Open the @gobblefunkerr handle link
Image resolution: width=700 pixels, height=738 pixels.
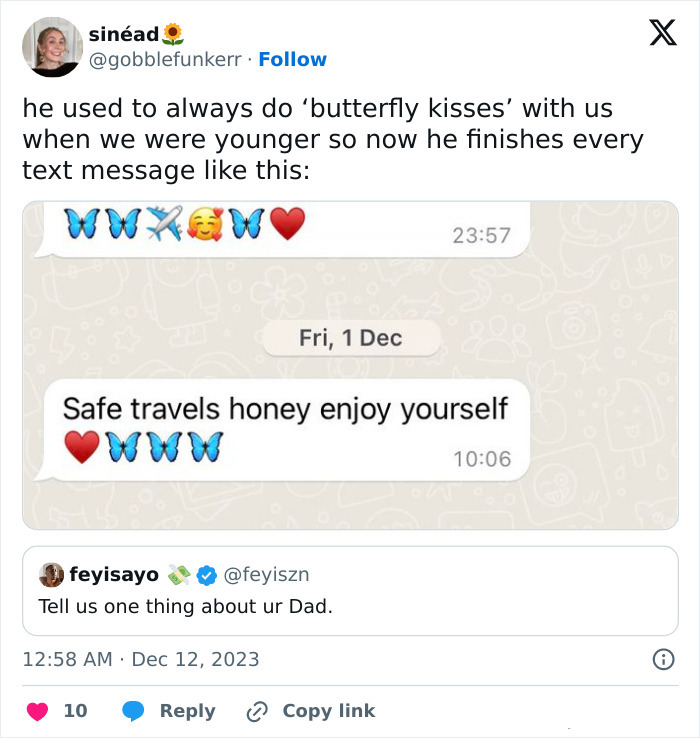coord(166,60)
